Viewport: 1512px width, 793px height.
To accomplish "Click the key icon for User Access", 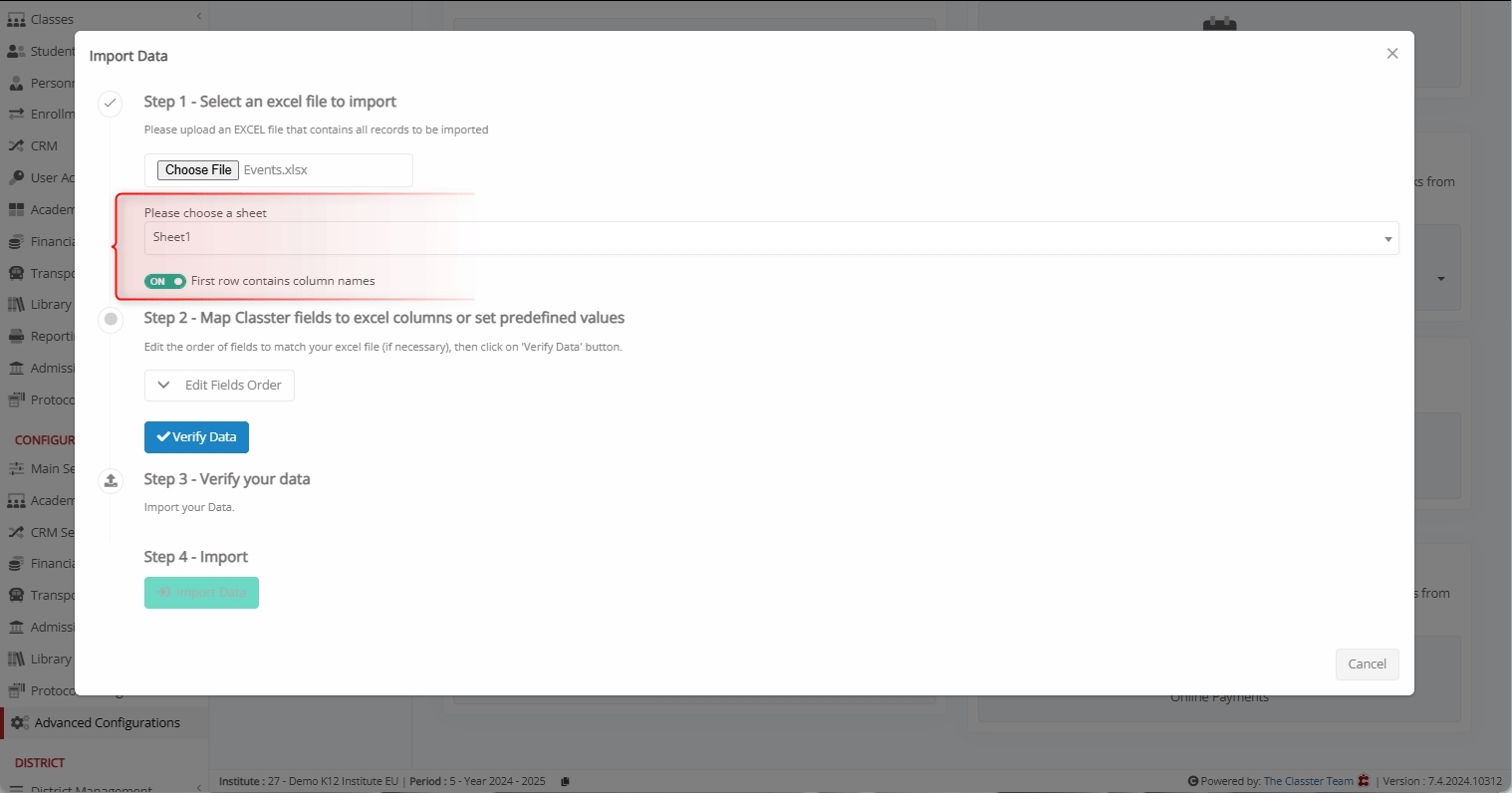I will [x=16, y=177].
